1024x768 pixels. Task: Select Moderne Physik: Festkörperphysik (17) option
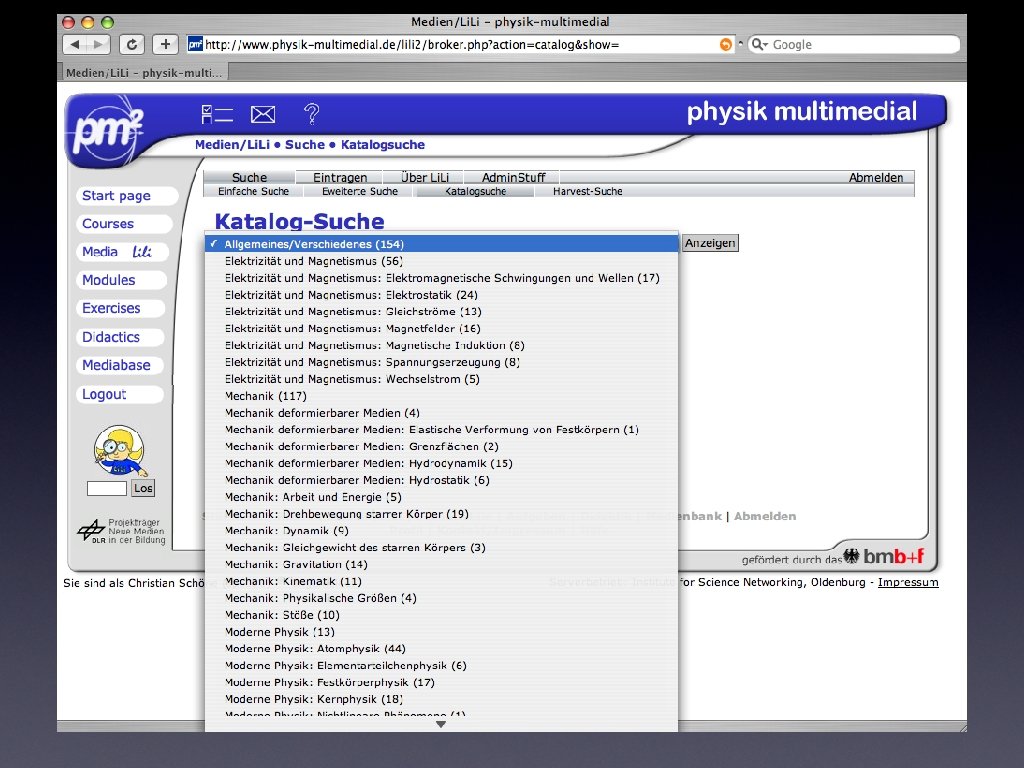441,682
